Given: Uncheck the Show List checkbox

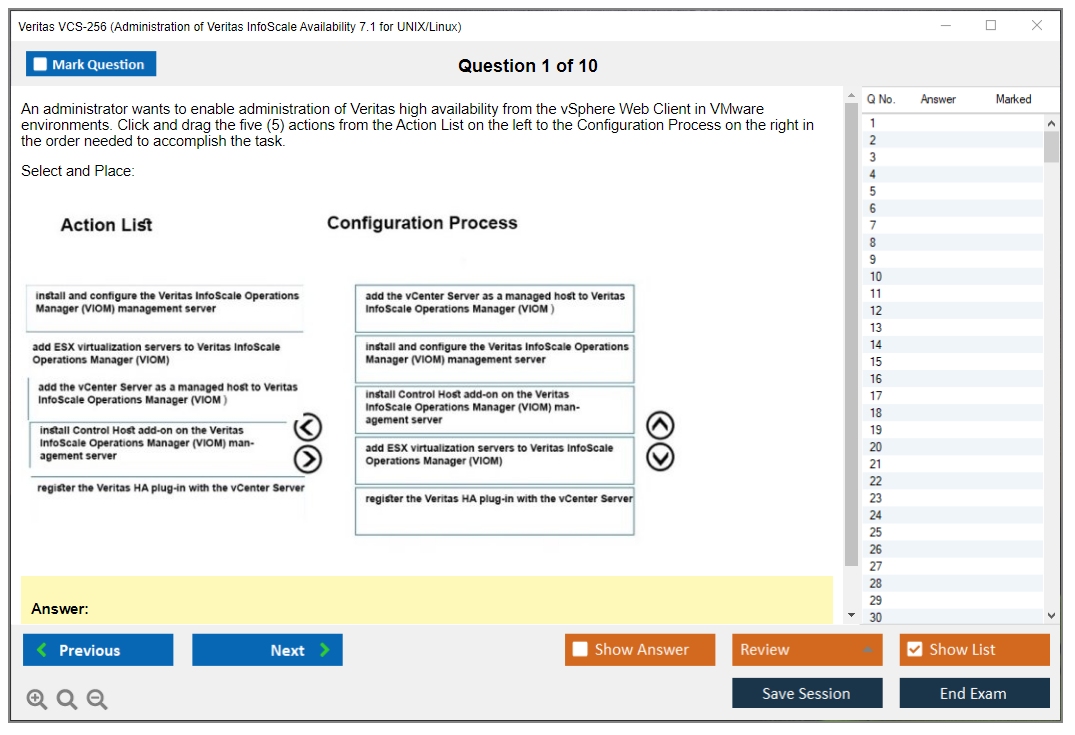Looking at the screenshot, I should (914, 650).
